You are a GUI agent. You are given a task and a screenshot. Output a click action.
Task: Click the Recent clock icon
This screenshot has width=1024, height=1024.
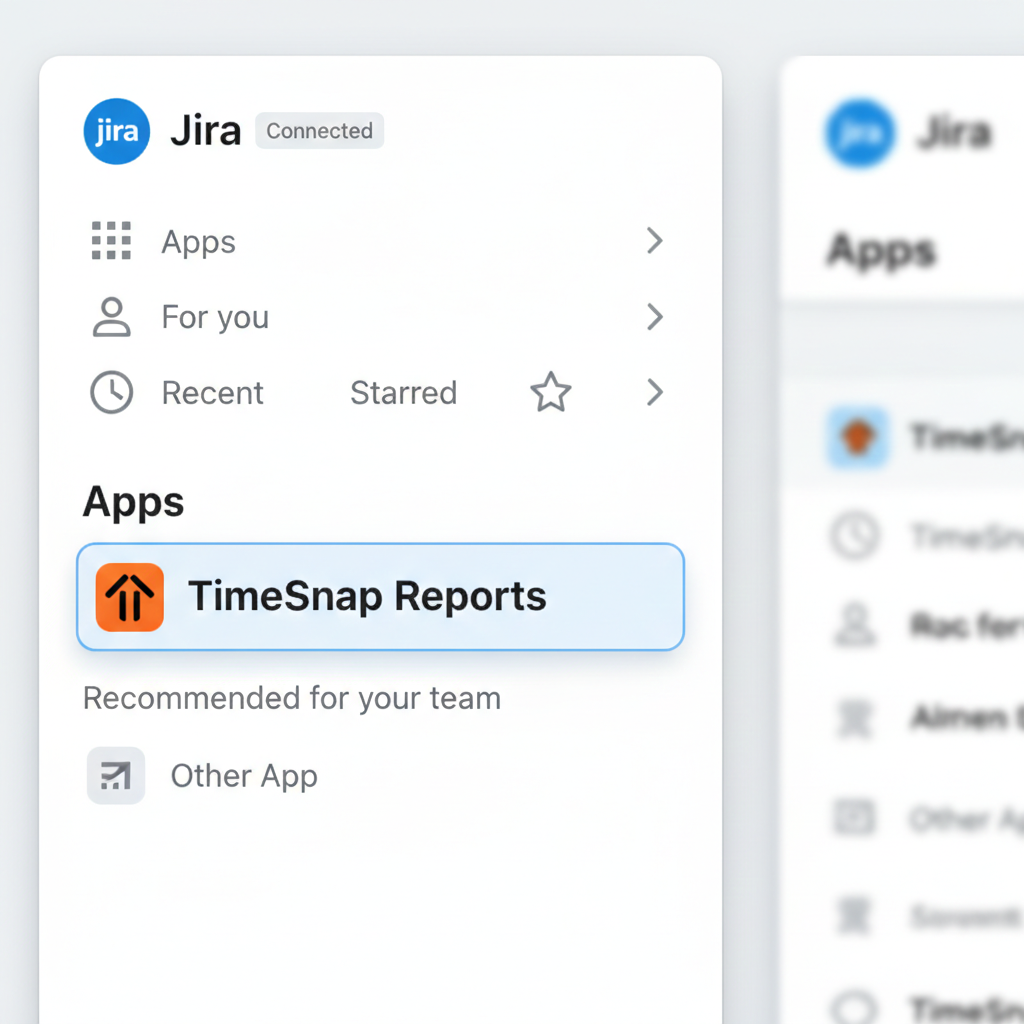[x=111, y=393]
